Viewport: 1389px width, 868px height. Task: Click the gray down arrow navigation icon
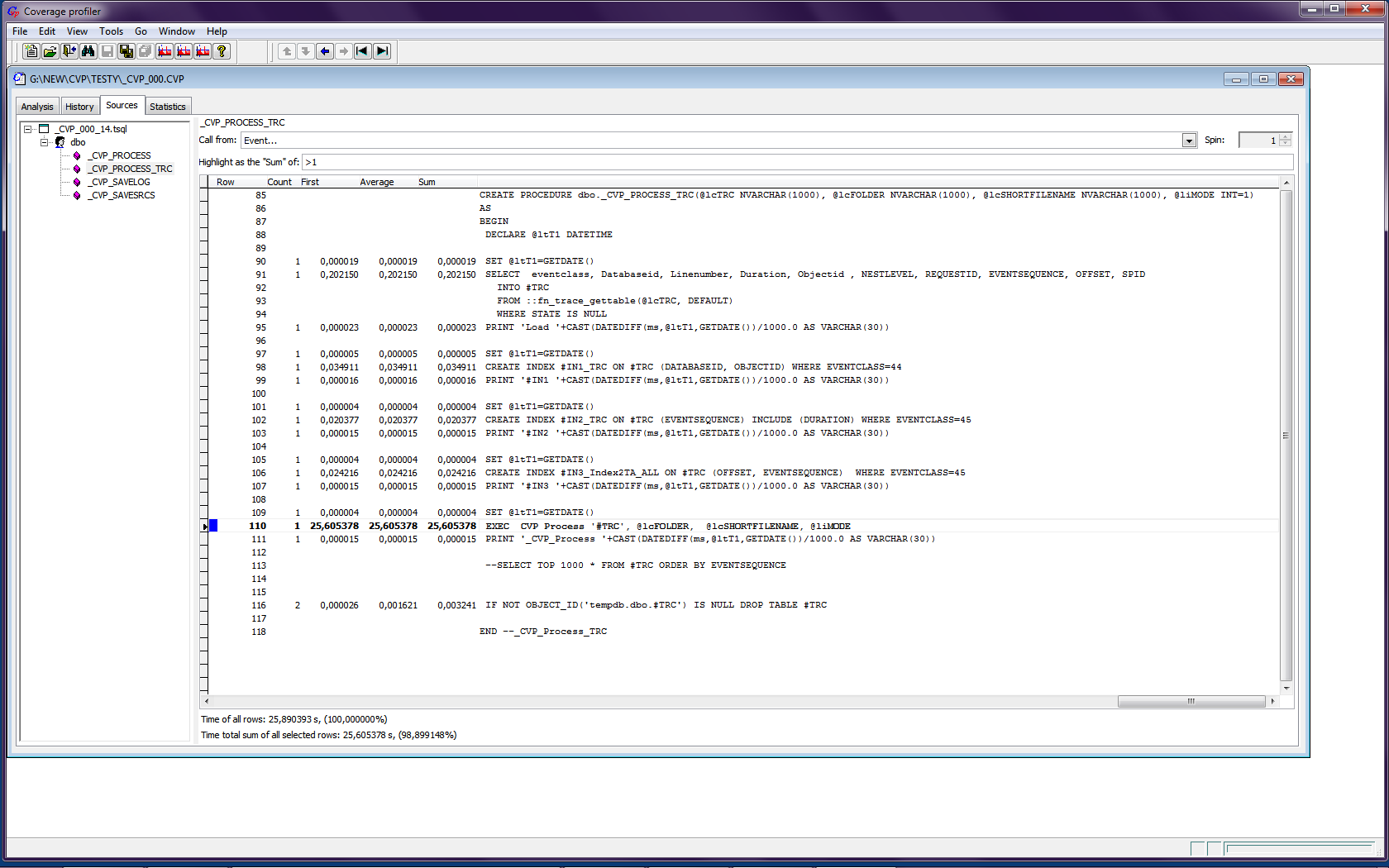(x=306, y=51)
